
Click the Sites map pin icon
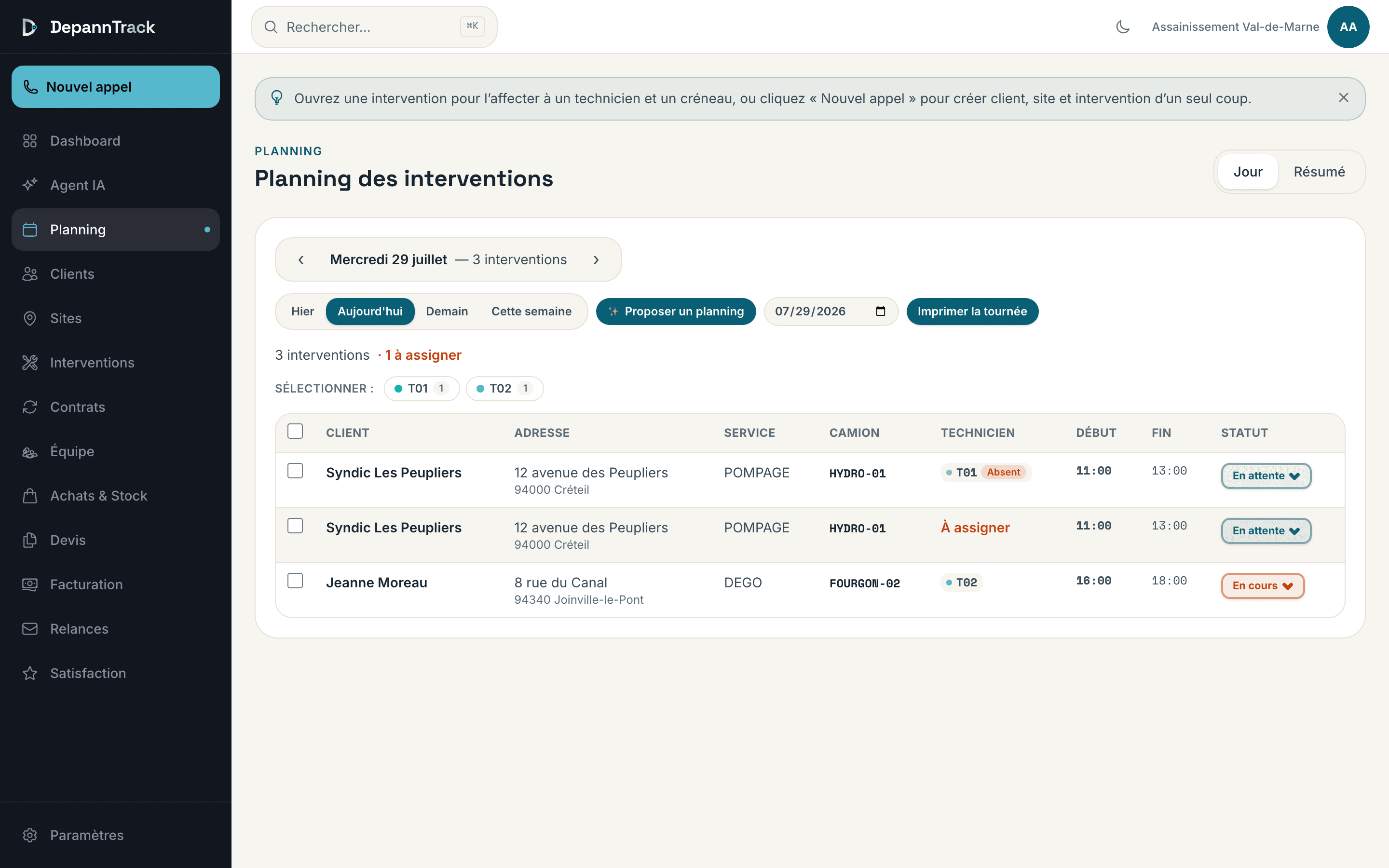pos(30,318)
